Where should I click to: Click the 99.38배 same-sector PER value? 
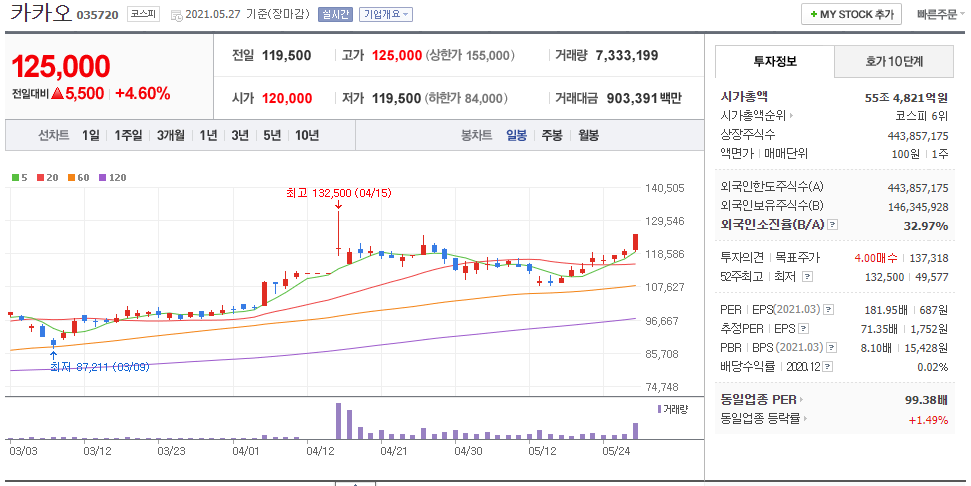click(926, 400)
